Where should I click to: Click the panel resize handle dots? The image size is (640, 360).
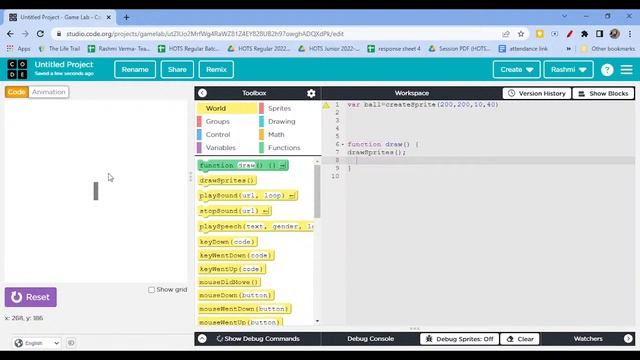point(190,176)
